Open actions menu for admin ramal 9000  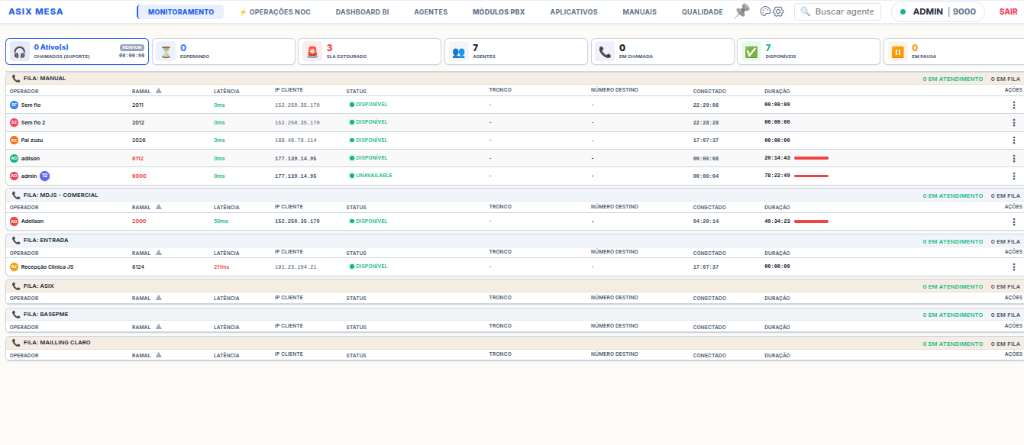tap(1014, 176)
